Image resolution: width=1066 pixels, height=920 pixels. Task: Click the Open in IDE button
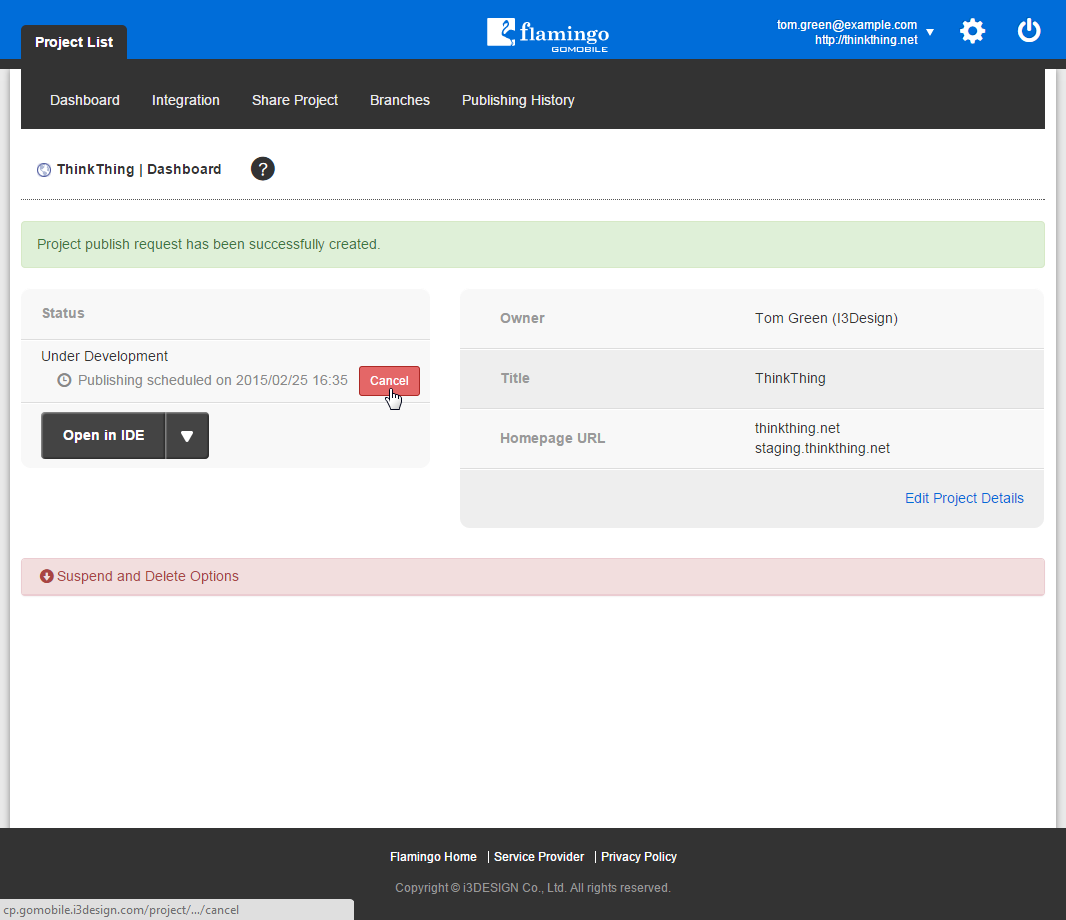point(103,436)
